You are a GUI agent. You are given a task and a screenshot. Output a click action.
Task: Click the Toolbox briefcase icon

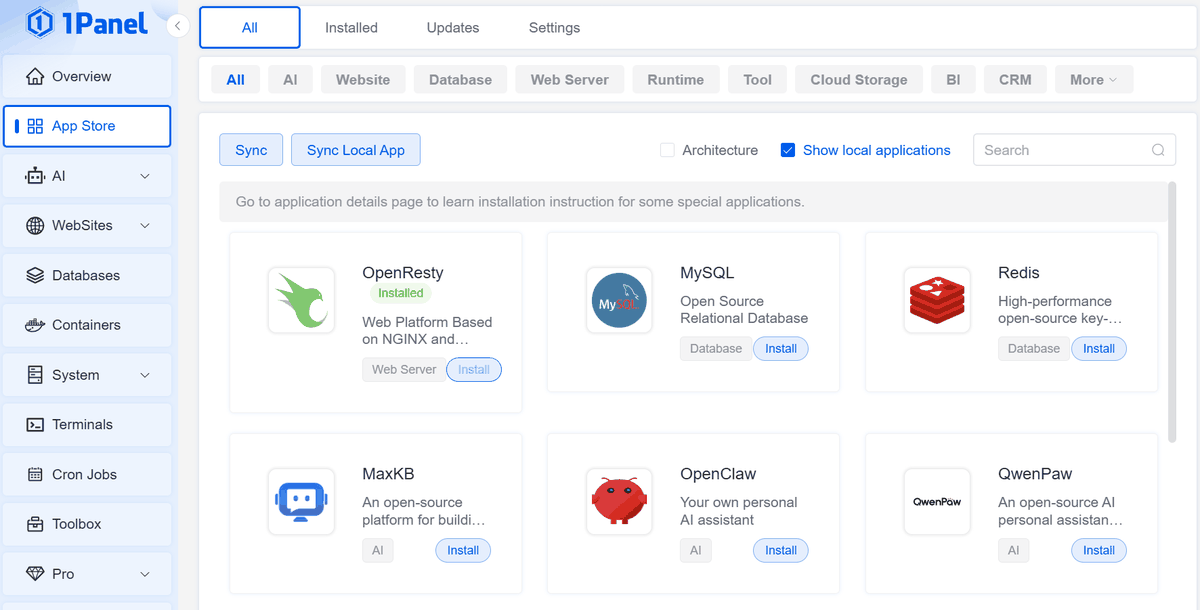tap(35, 524)
